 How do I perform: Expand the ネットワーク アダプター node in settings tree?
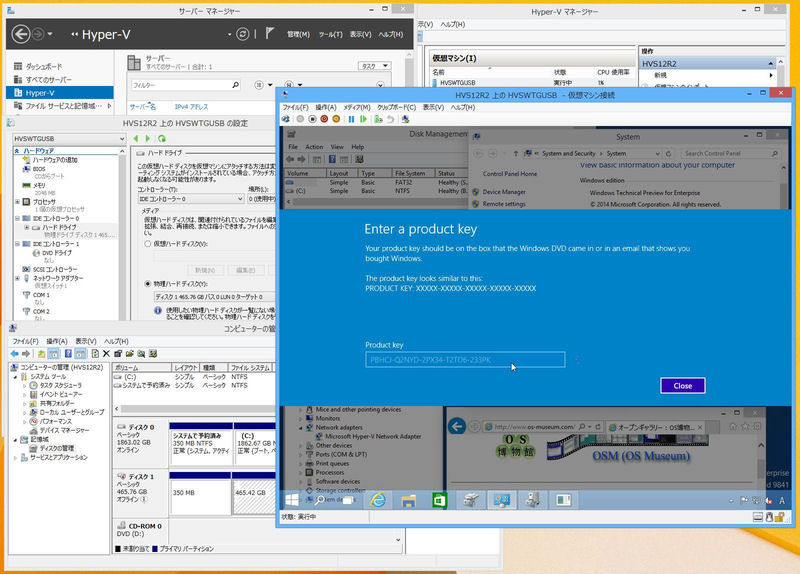coord(18,278)
